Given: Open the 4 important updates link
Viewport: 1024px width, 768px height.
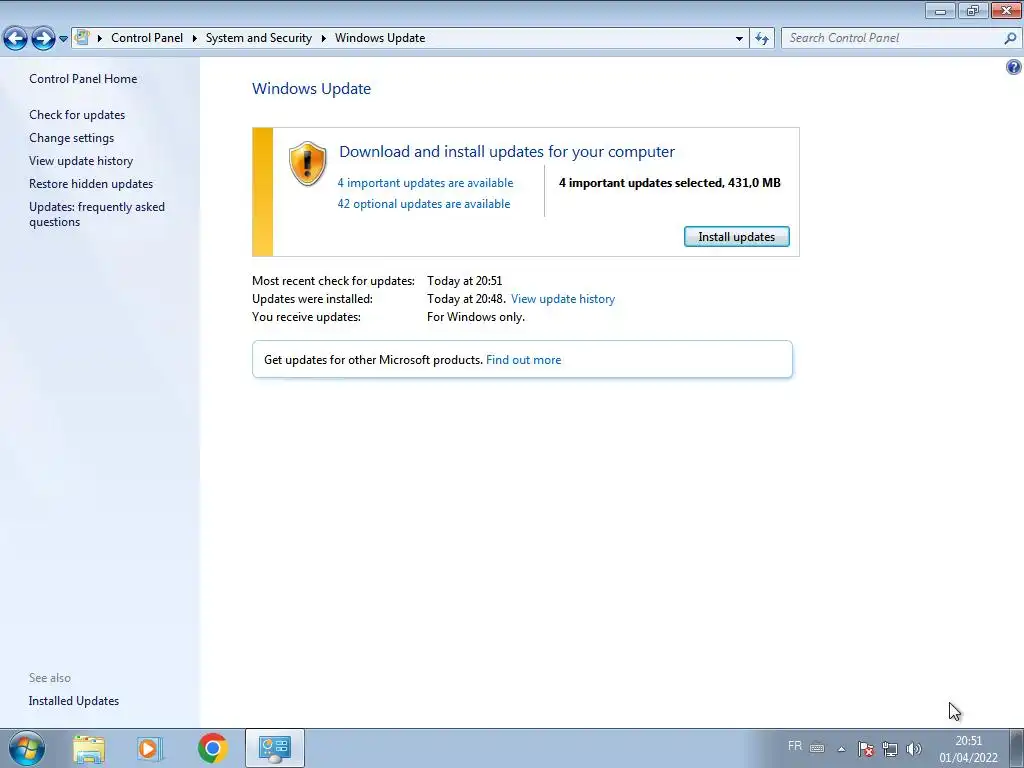Looking at the screenshot, I should point(425,183).
